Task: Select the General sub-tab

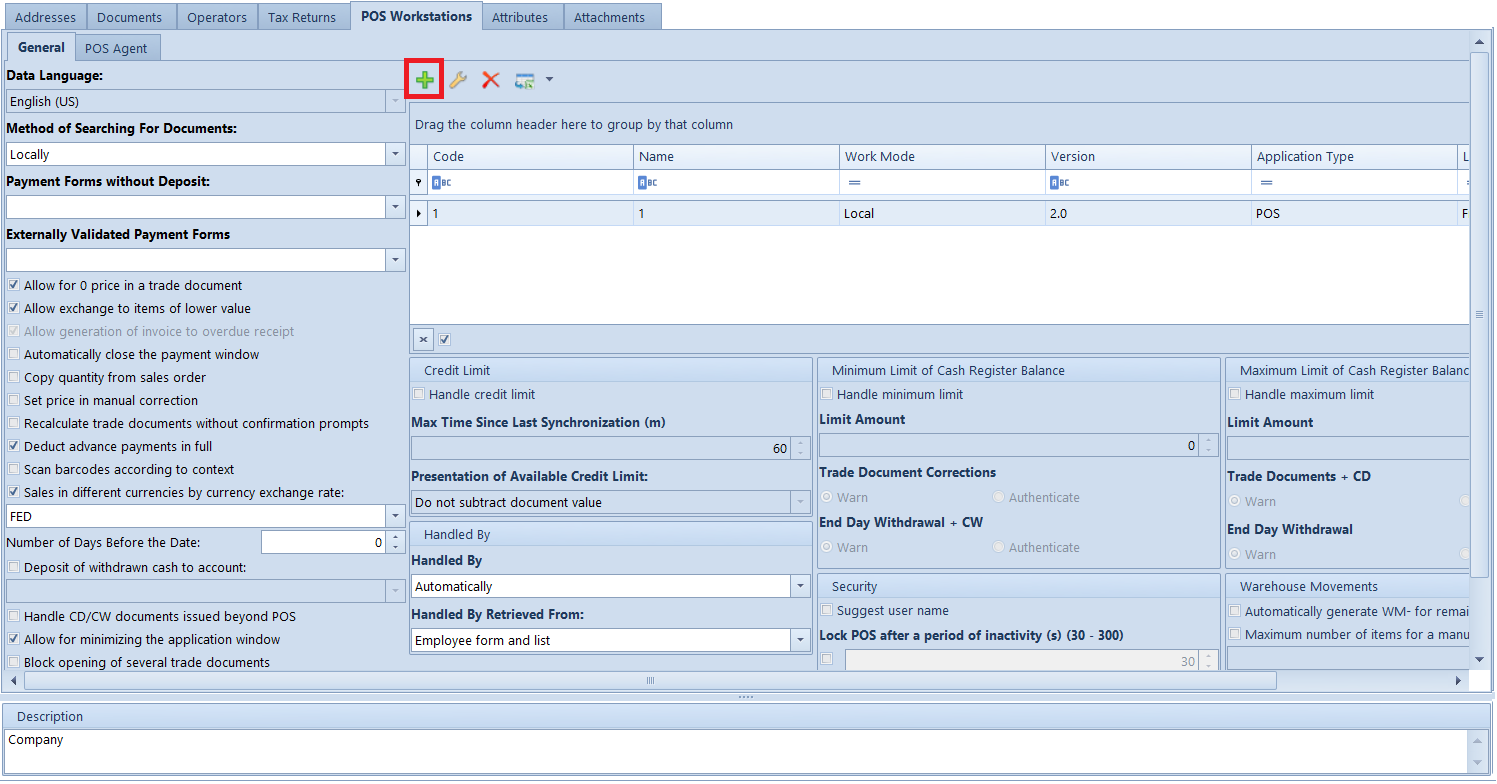Action: (41, 47)
